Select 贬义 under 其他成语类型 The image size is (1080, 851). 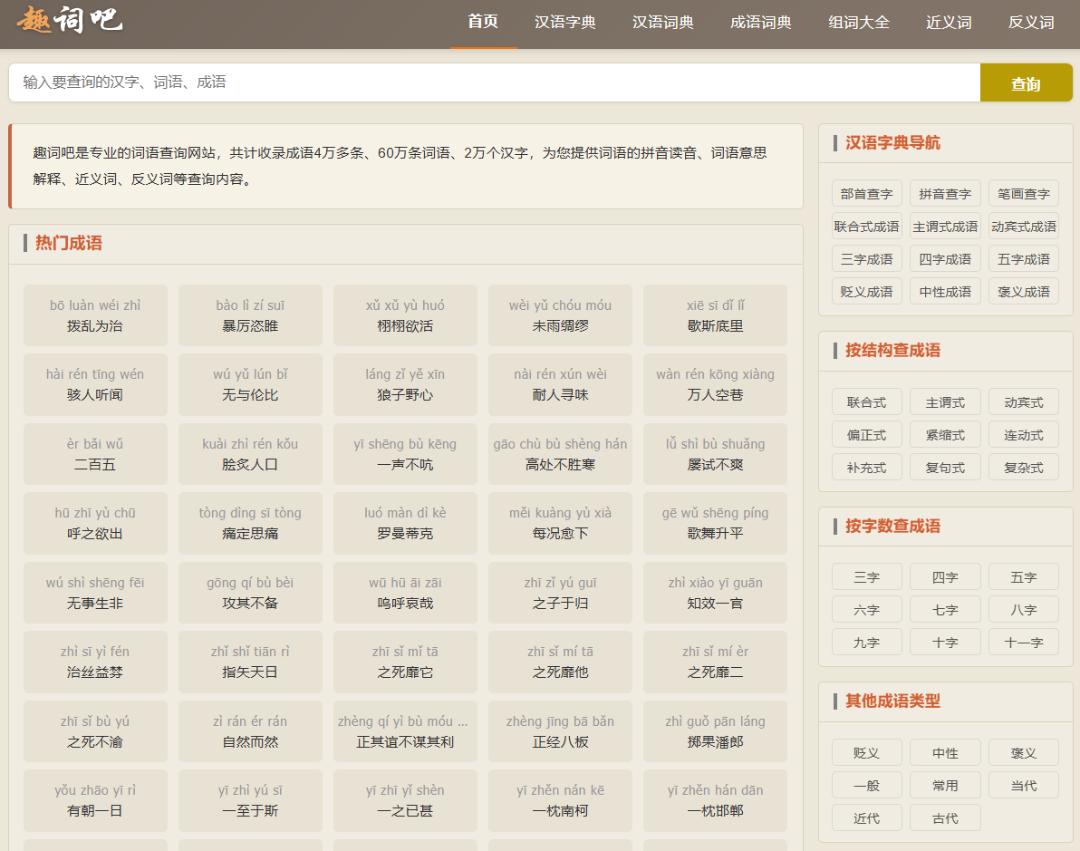866,753
